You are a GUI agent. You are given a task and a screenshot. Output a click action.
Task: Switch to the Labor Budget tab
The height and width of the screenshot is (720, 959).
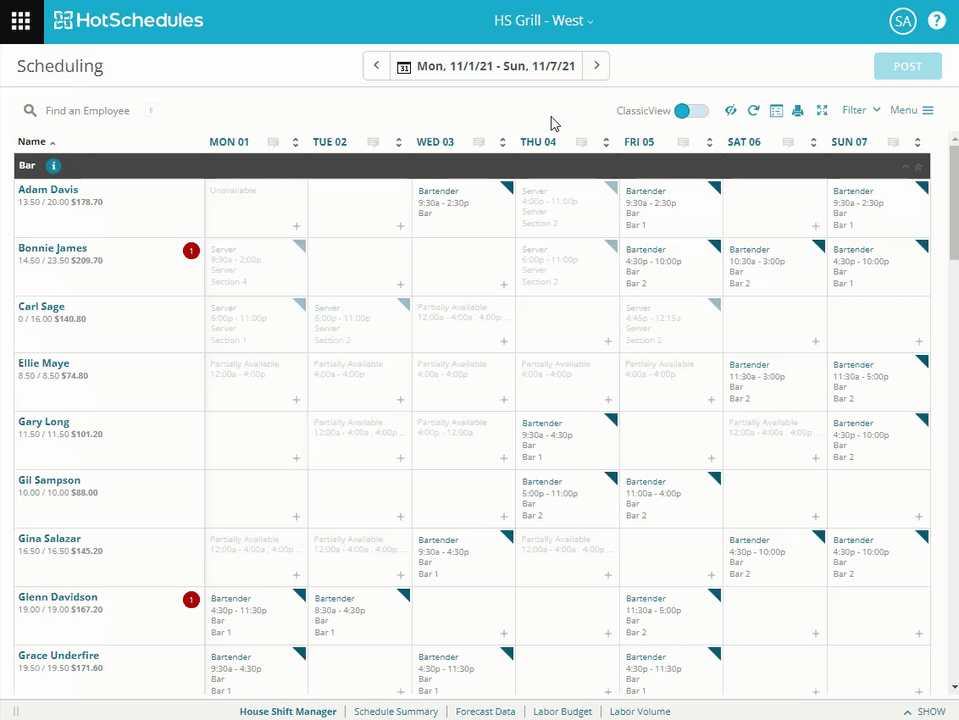pos(564,712)
